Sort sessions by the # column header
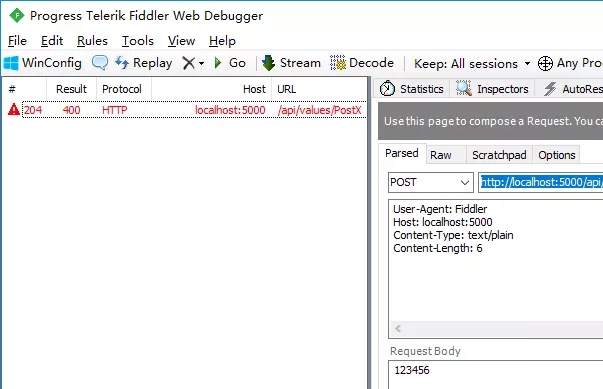Screen dimensions: 603x389 tap(24, 89)
